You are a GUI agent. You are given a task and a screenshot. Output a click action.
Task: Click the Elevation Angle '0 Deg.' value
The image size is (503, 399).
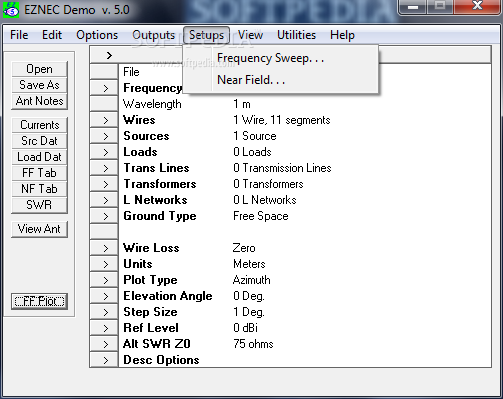[x=249, y=296]
